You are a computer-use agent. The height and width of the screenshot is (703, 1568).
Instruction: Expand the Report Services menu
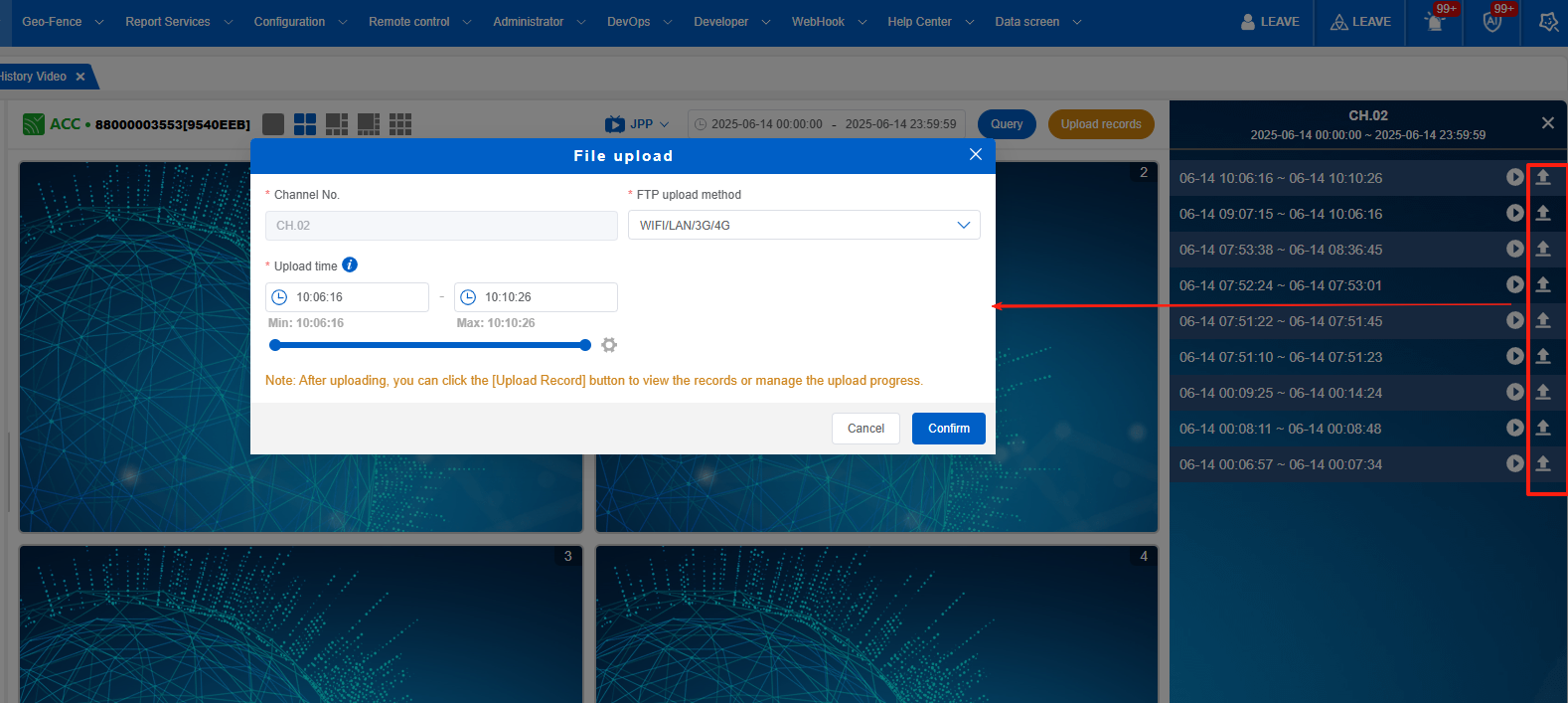[178, 22]
